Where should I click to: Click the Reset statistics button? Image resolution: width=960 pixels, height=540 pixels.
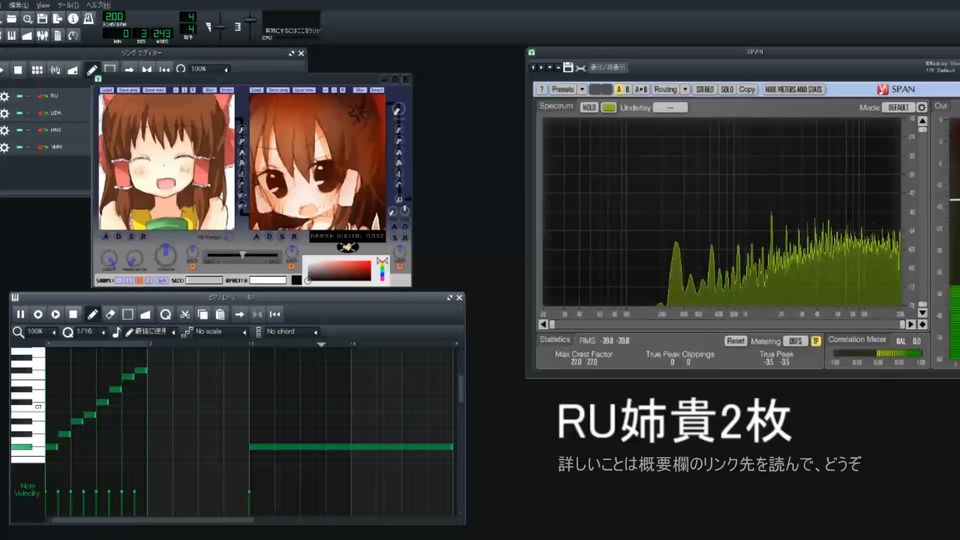pyautogui.click(x=735, y=341)
